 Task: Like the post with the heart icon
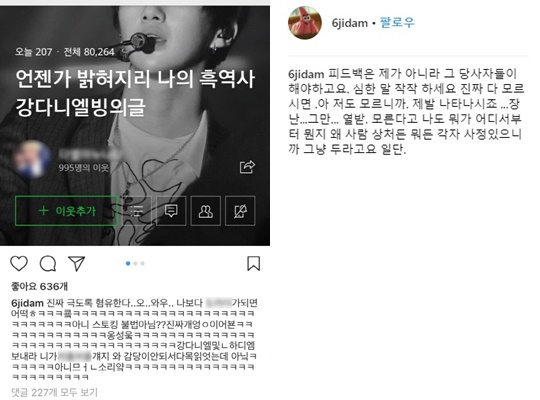19,264
